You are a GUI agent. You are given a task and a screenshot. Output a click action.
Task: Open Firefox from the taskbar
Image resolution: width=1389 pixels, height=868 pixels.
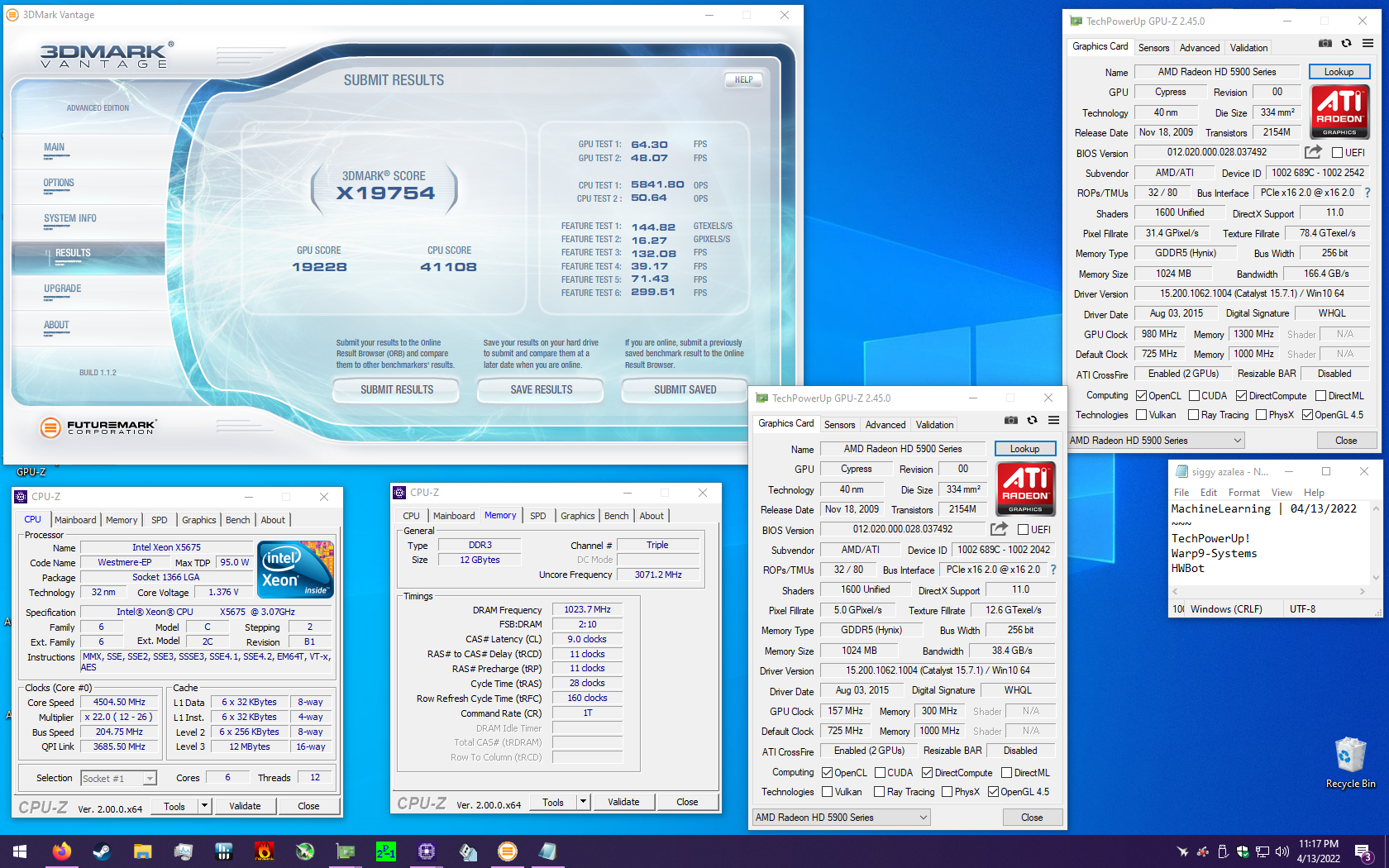(62, 851)
